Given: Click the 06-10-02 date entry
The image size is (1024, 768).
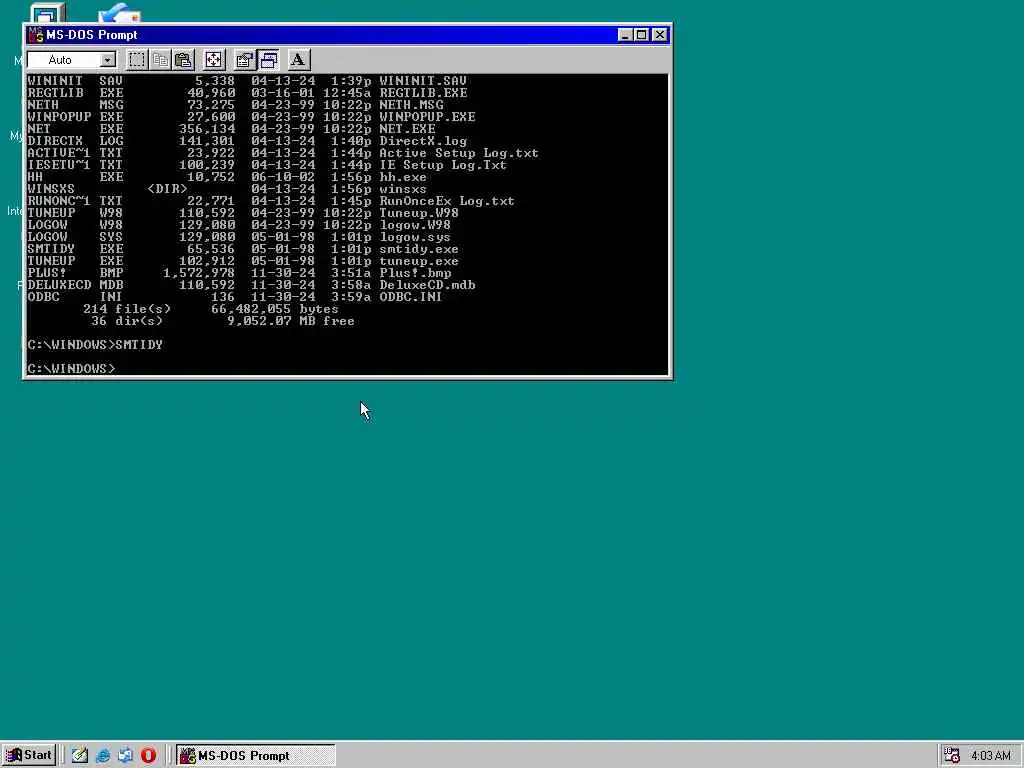Looking at the screenshot, I should [283, 177].
